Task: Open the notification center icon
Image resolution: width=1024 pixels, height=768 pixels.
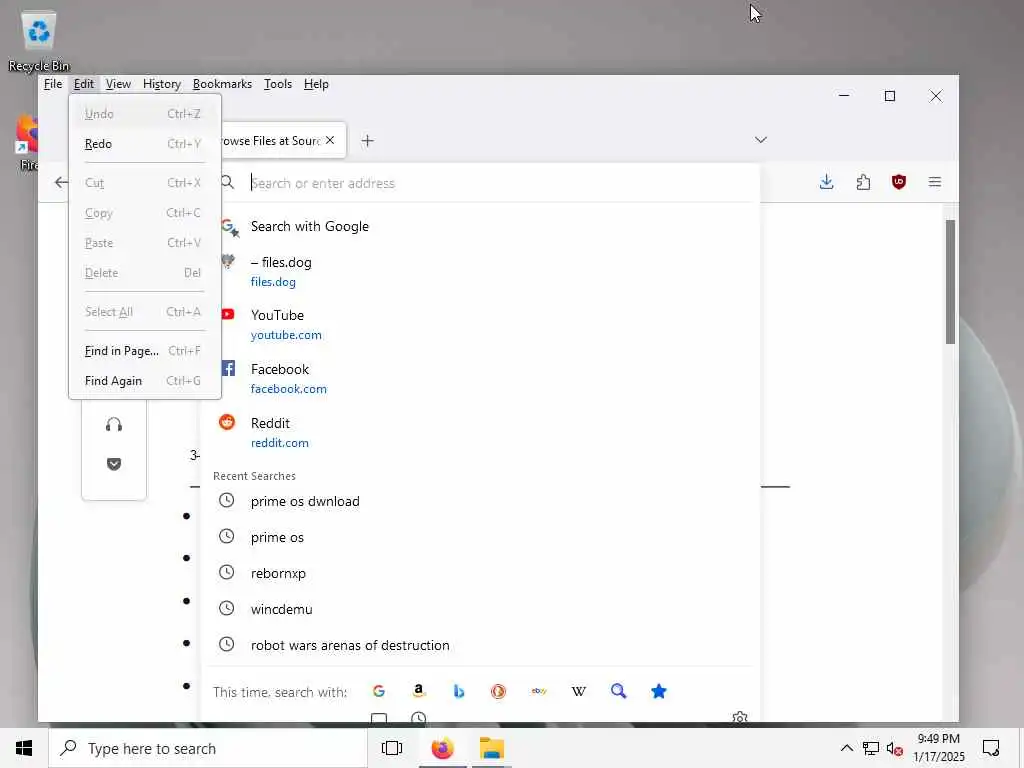Action: [x=991, y=748]
